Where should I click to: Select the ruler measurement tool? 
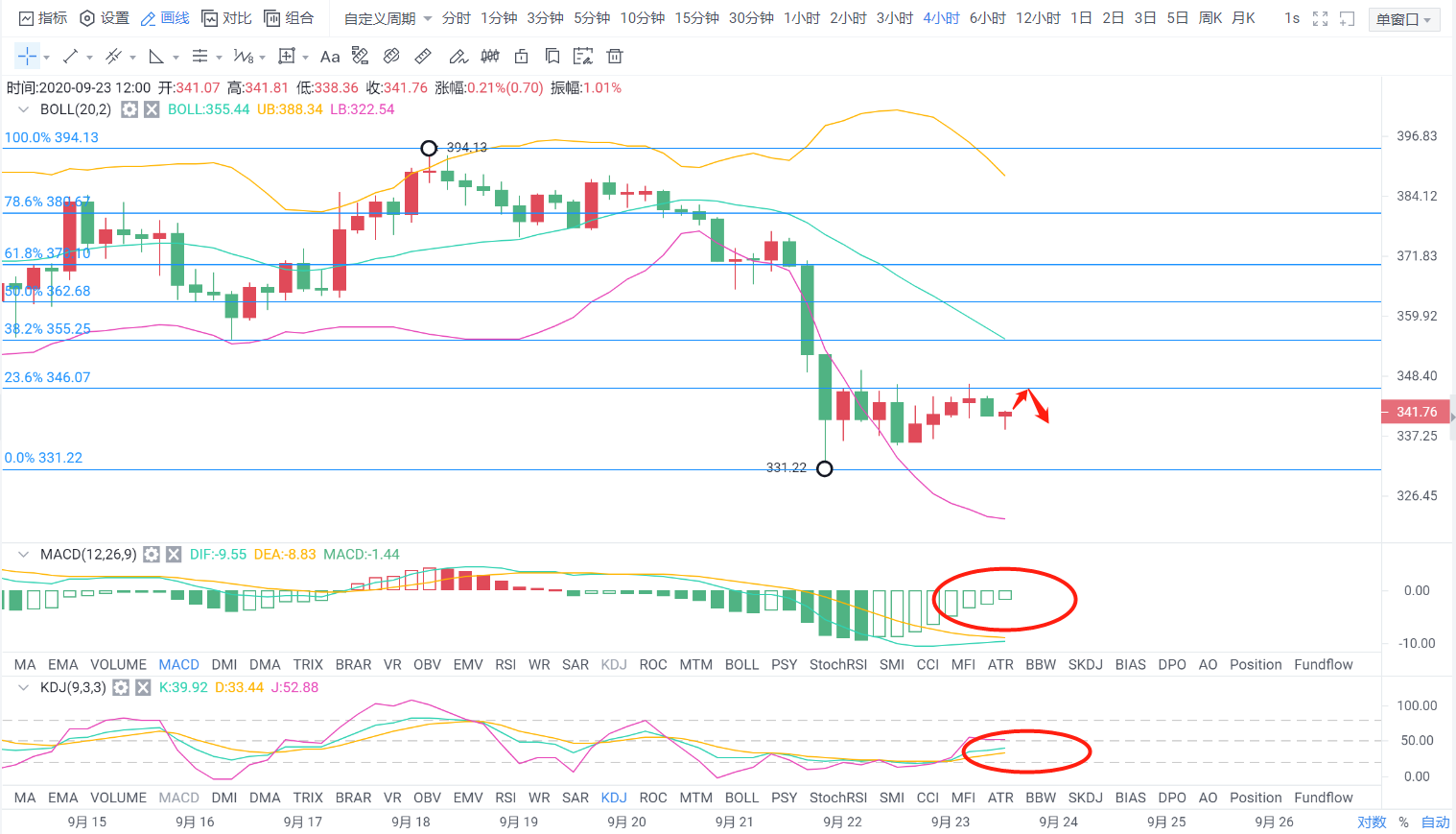[423, 57]
